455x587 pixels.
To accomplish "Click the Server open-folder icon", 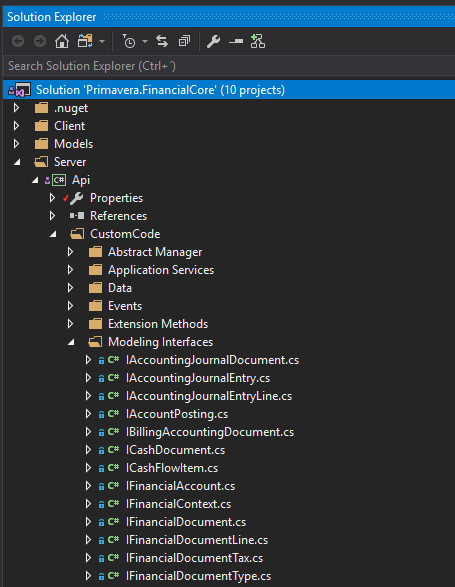I will coord(41,162).
